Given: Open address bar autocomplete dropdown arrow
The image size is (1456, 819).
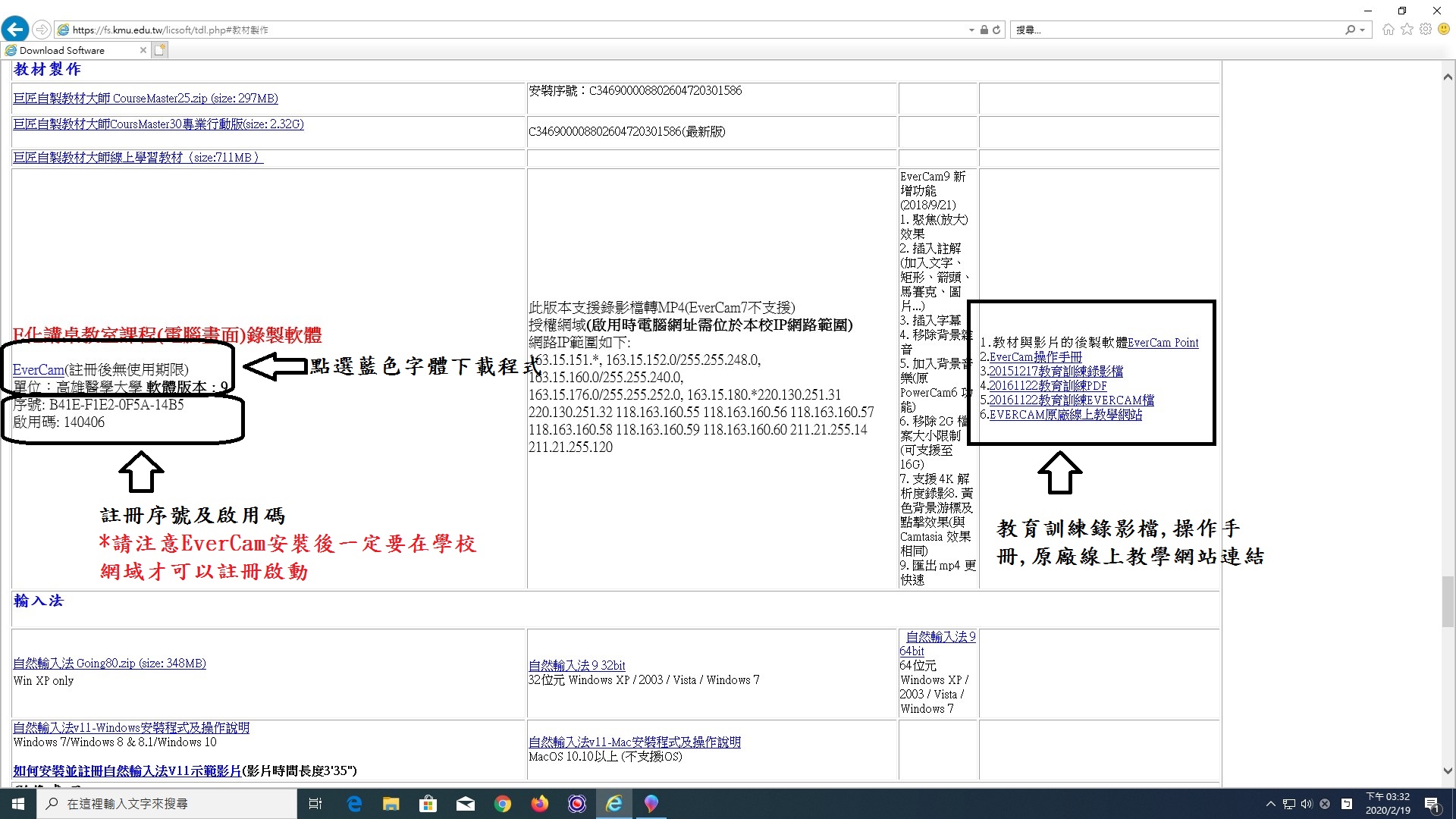Looking at the screenshot, I should click(x=971, y=30).
